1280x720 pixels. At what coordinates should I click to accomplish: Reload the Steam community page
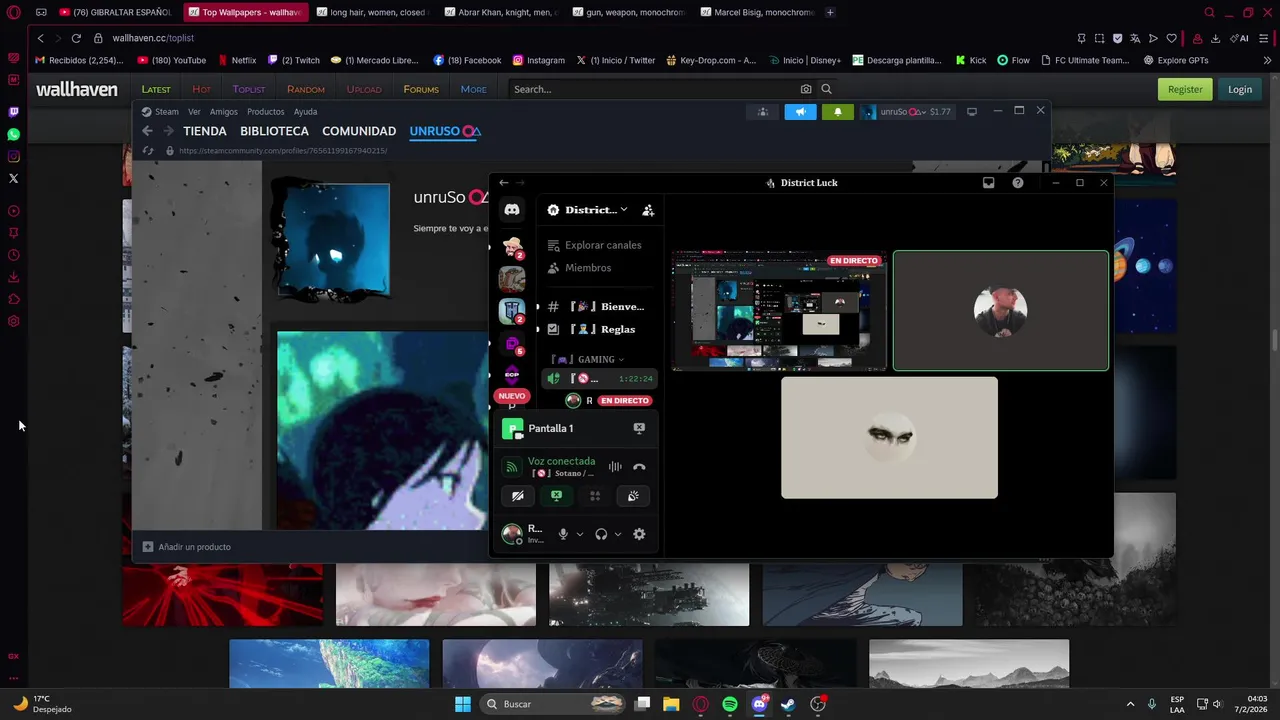click(148, 151)
